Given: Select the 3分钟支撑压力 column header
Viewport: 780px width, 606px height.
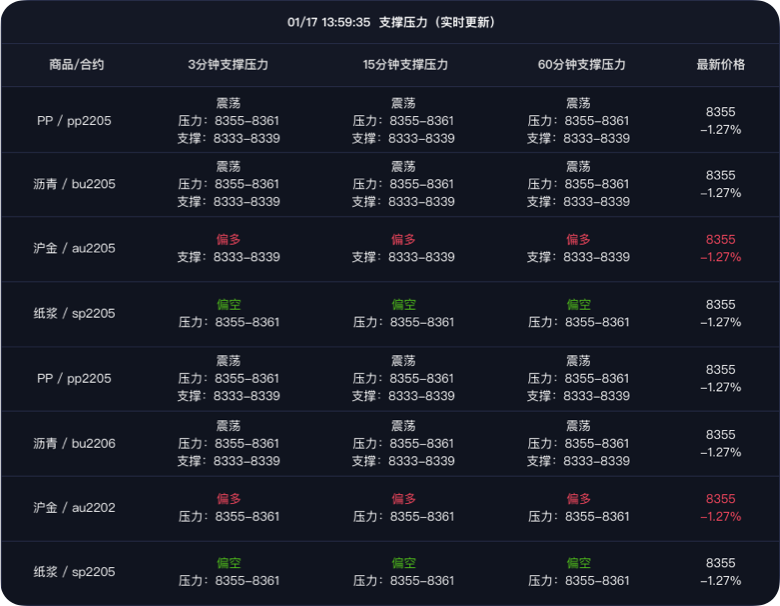Looking at the screenshot, I should point(228,65).
